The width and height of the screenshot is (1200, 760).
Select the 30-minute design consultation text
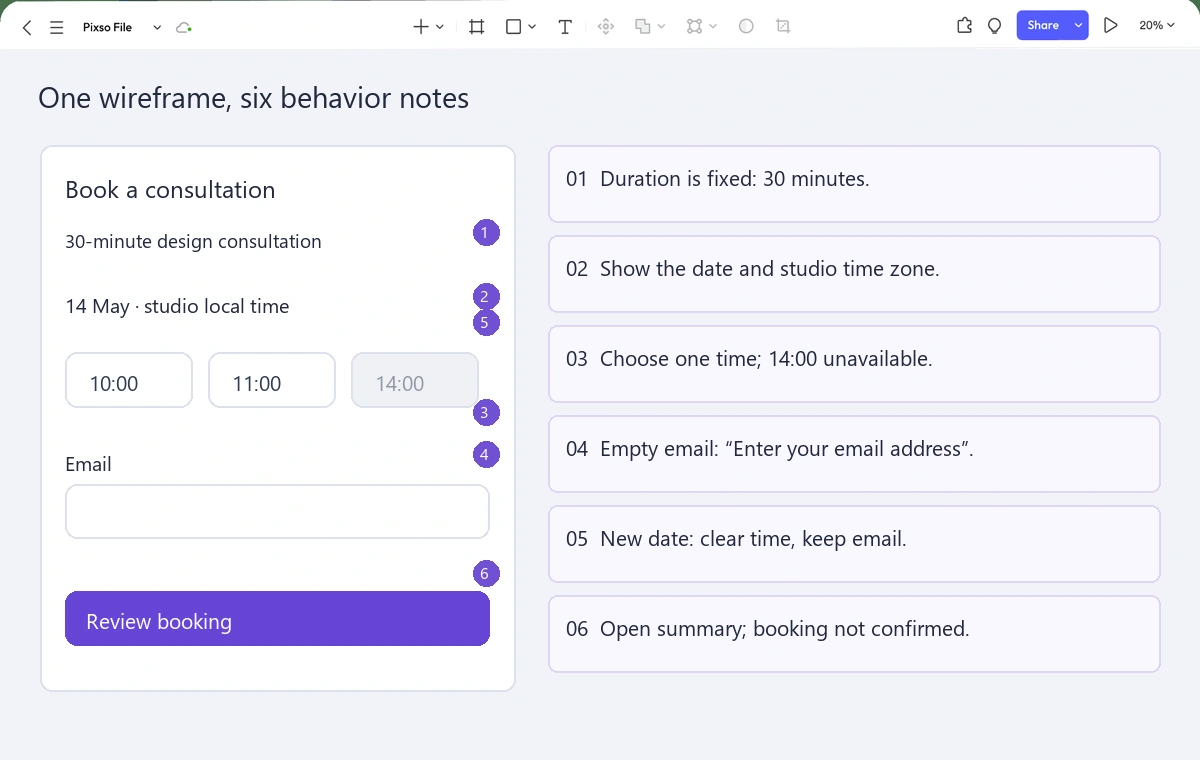point(193,242)
